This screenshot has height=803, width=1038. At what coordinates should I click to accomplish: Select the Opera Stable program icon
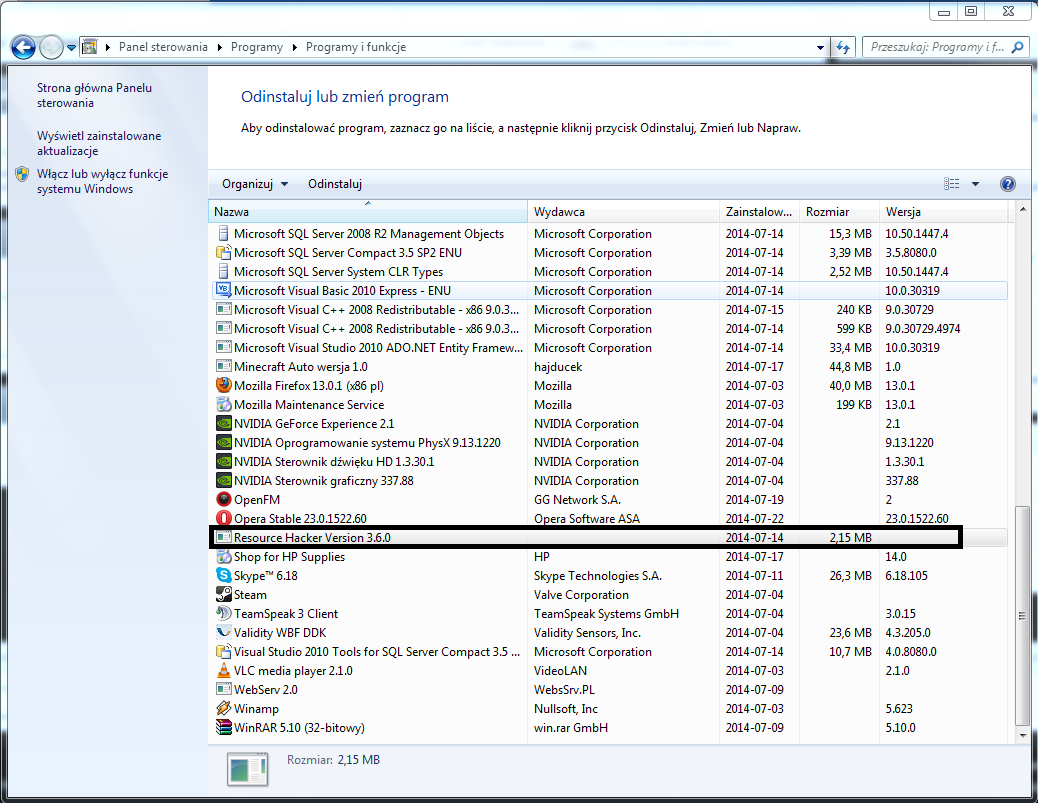click(x=224, y=518)
